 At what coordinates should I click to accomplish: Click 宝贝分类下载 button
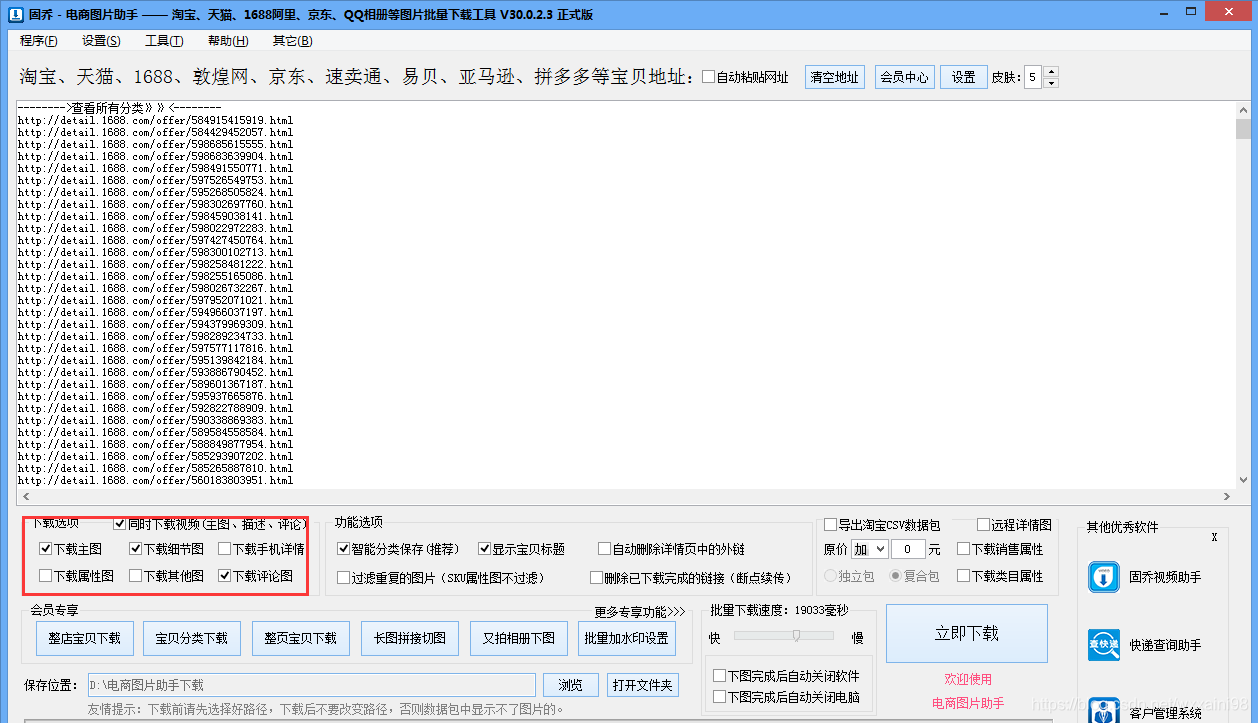tap(191, 638)
